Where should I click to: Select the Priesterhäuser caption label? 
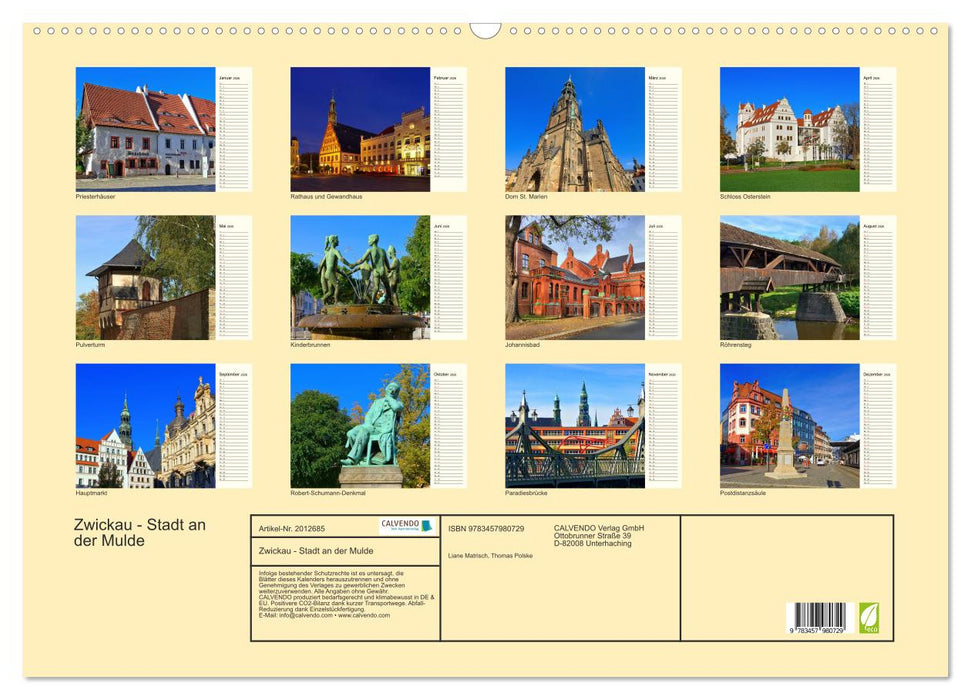[x=94, y=196]
